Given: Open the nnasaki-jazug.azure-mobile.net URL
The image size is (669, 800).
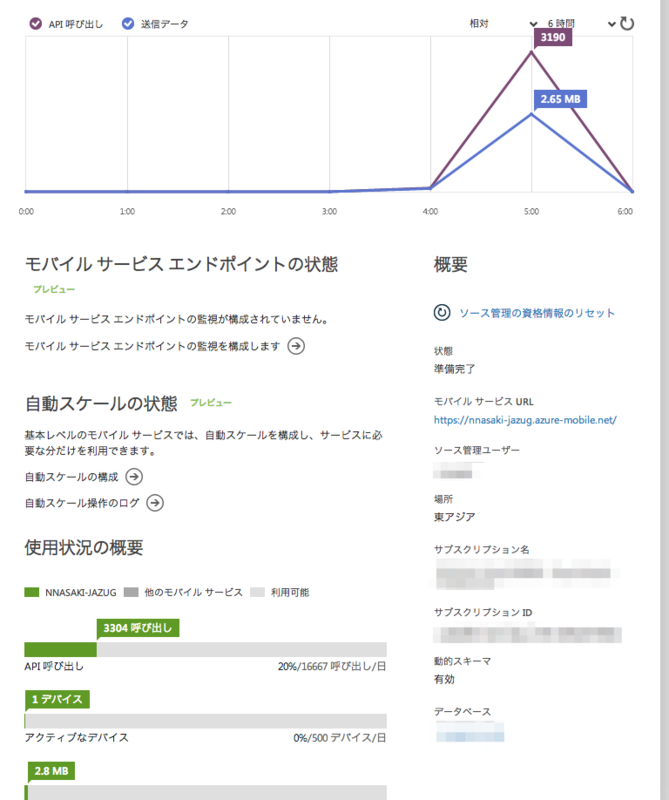Looking at the screenshot, I should point(525,420).
